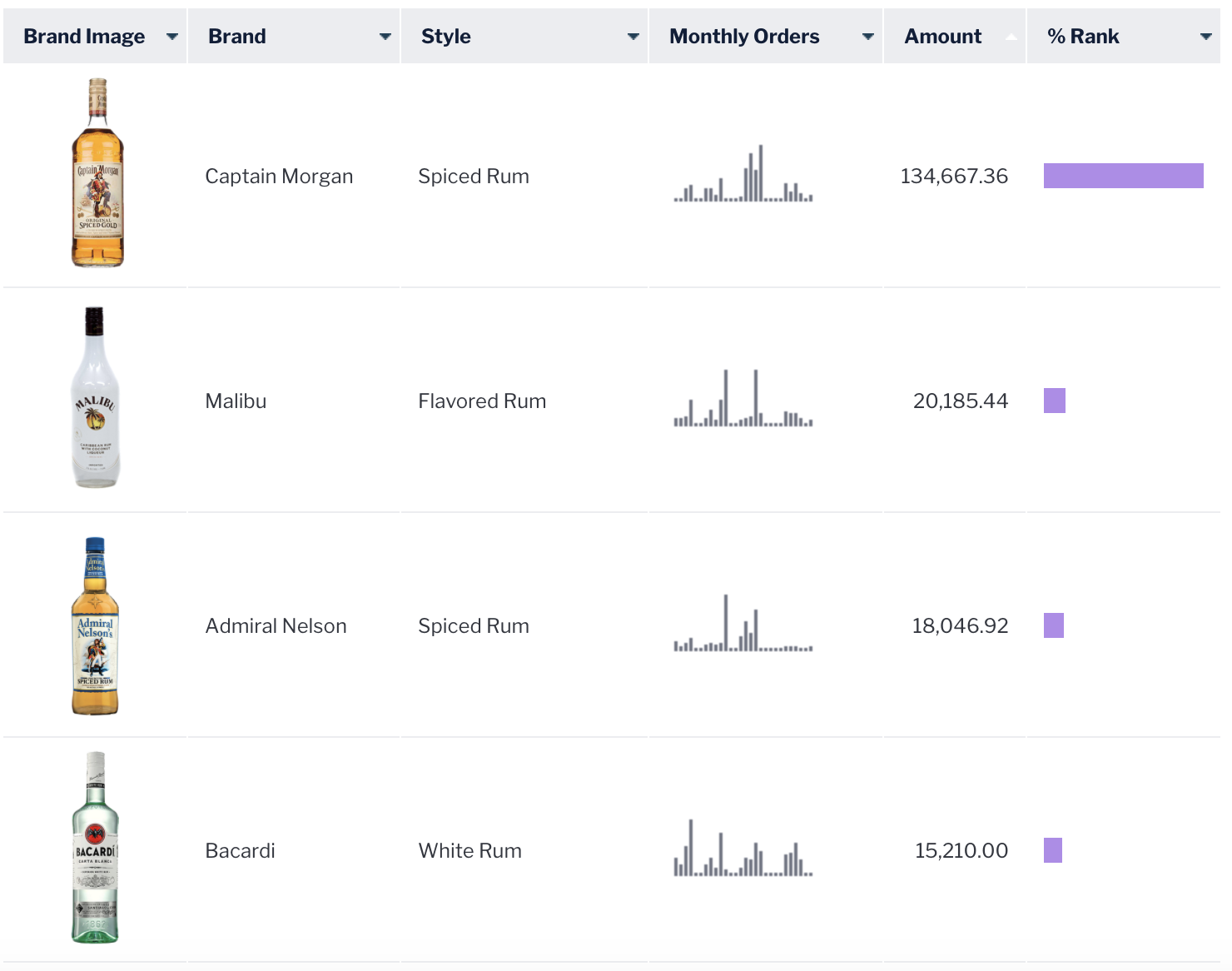
Task: Click the Amount column sort arrow
Action: 1011,37
